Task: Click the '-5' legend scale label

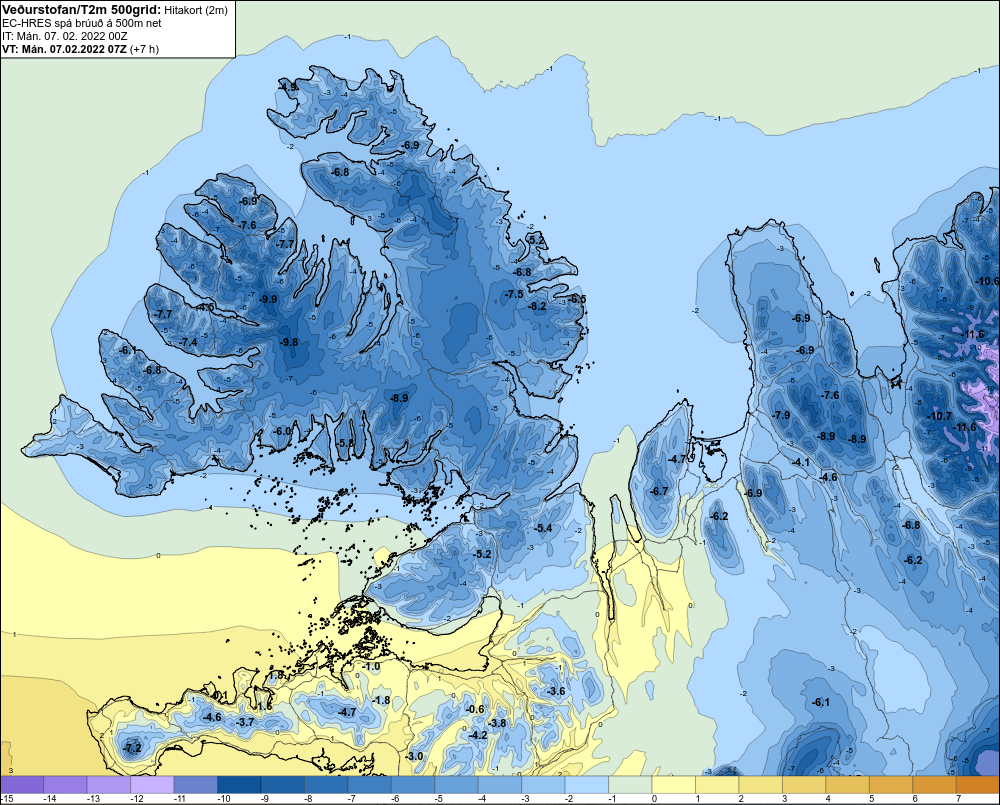Action: pos(439,799)
